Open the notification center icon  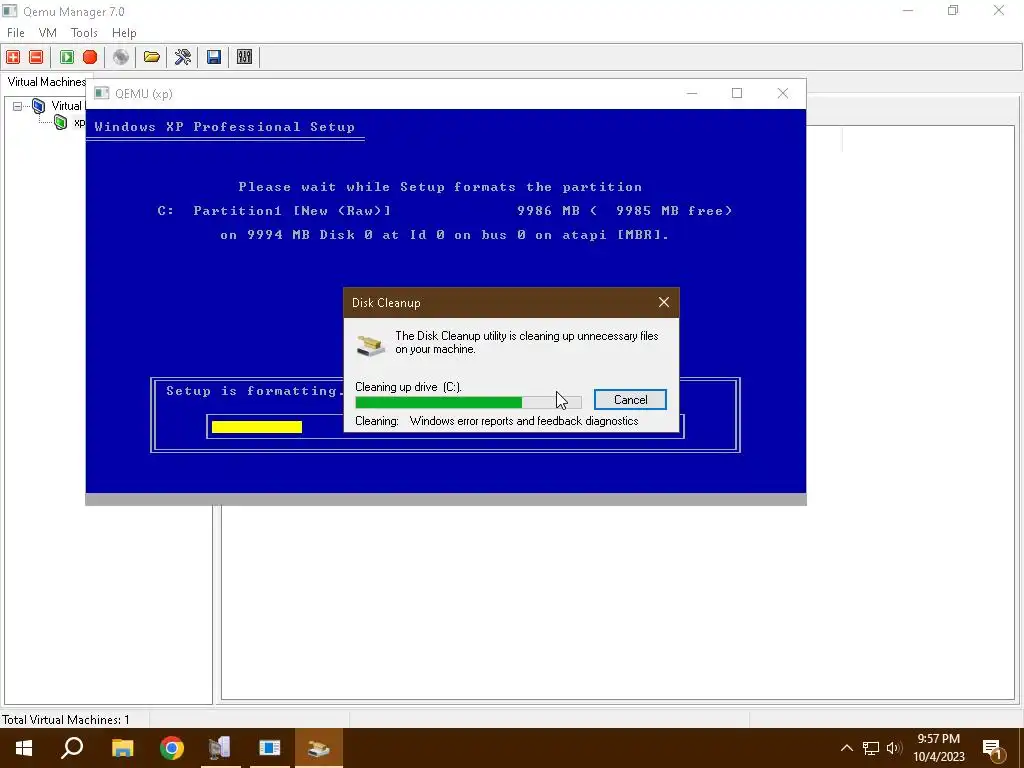[992, 749]
